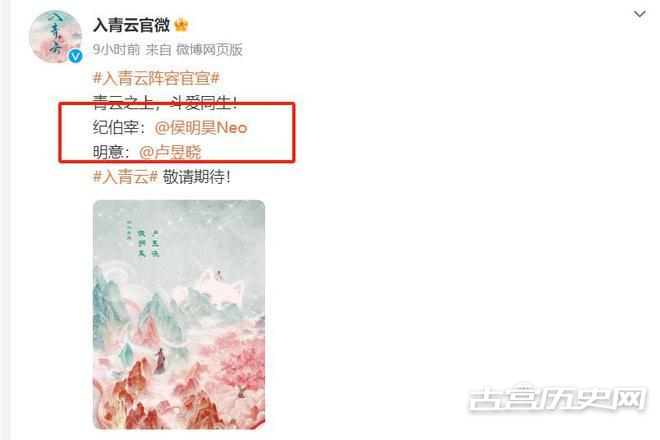The width and height of the screenshot is (660, 440).
Task: Click the standing figure on the poster's mountain
Action: (x=160, y=361)
